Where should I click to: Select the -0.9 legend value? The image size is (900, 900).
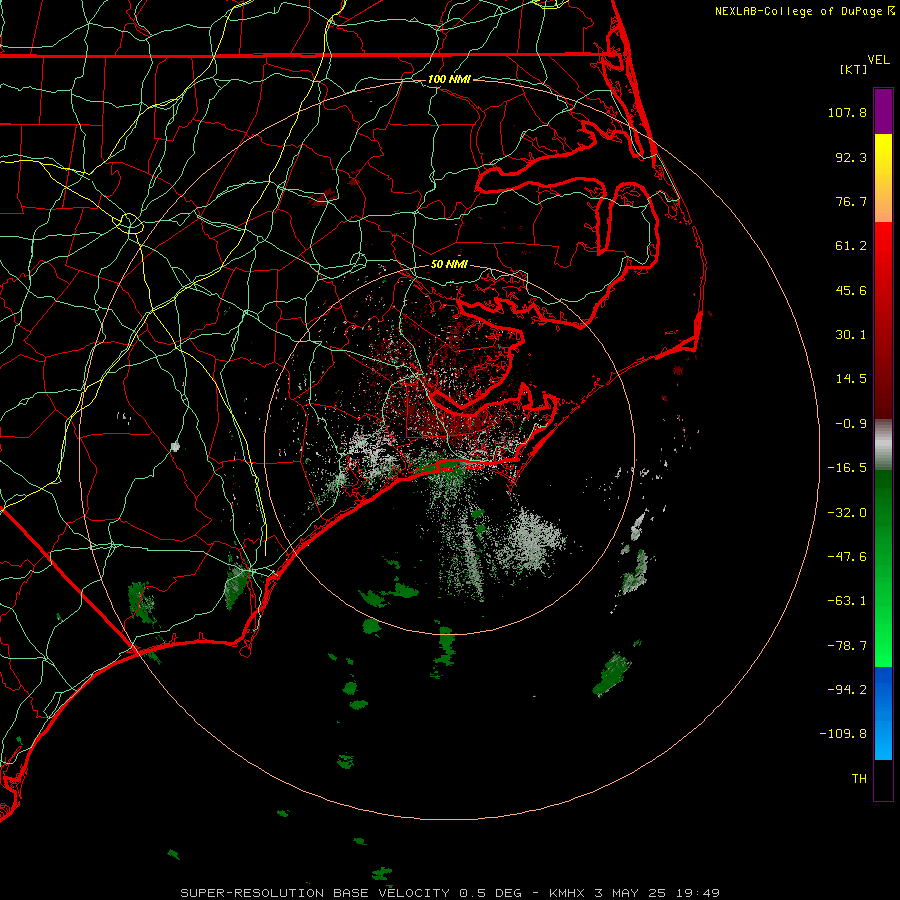pos(851,424)
